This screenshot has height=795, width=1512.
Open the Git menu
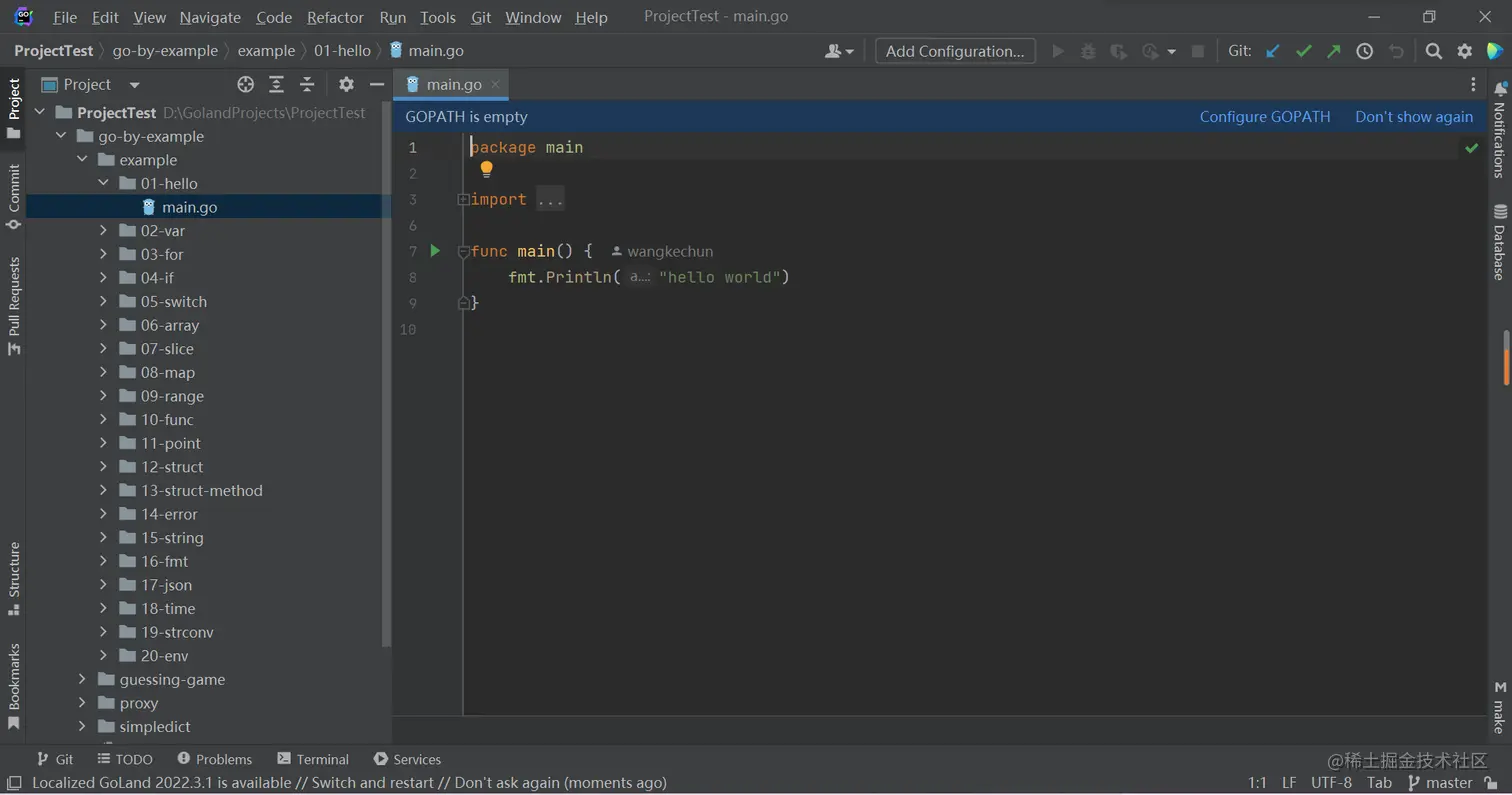pos(481,17)
